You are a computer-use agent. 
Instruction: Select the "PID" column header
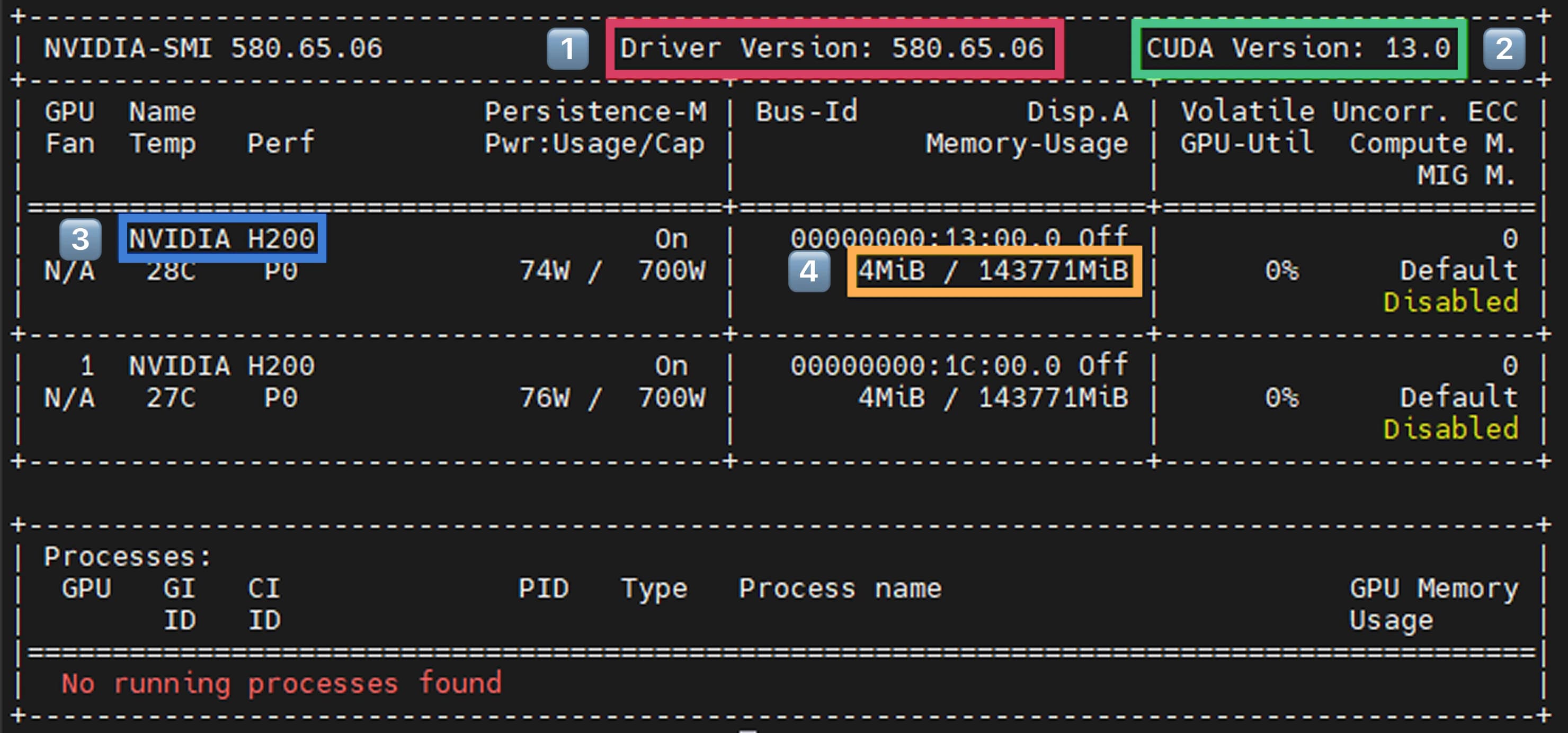544,589
